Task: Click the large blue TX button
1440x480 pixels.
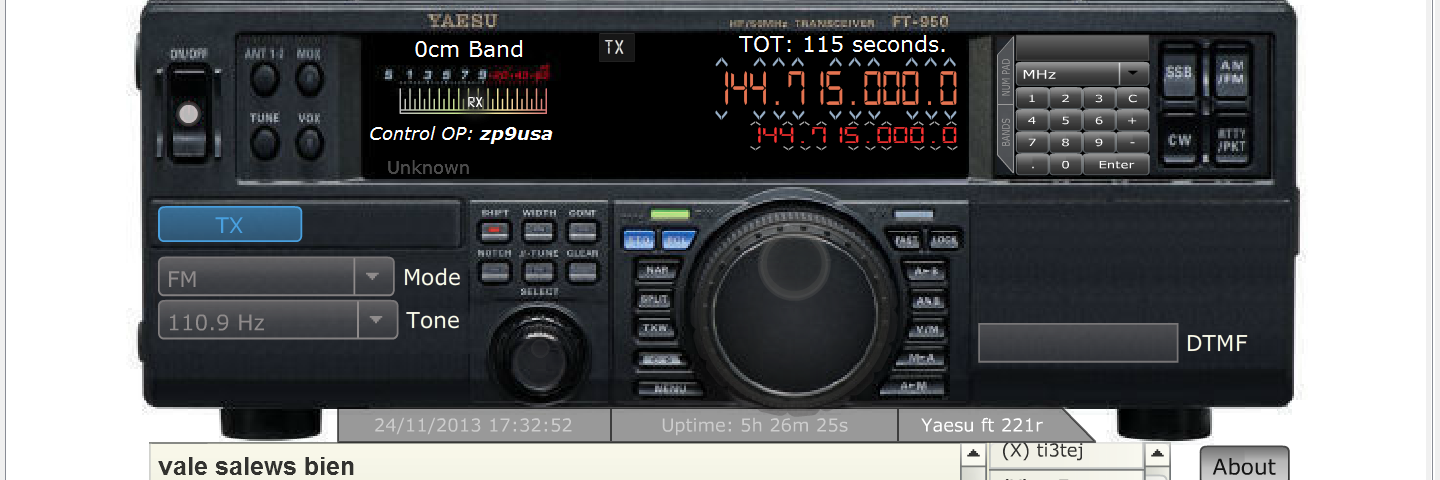Action: click(230, 225)
